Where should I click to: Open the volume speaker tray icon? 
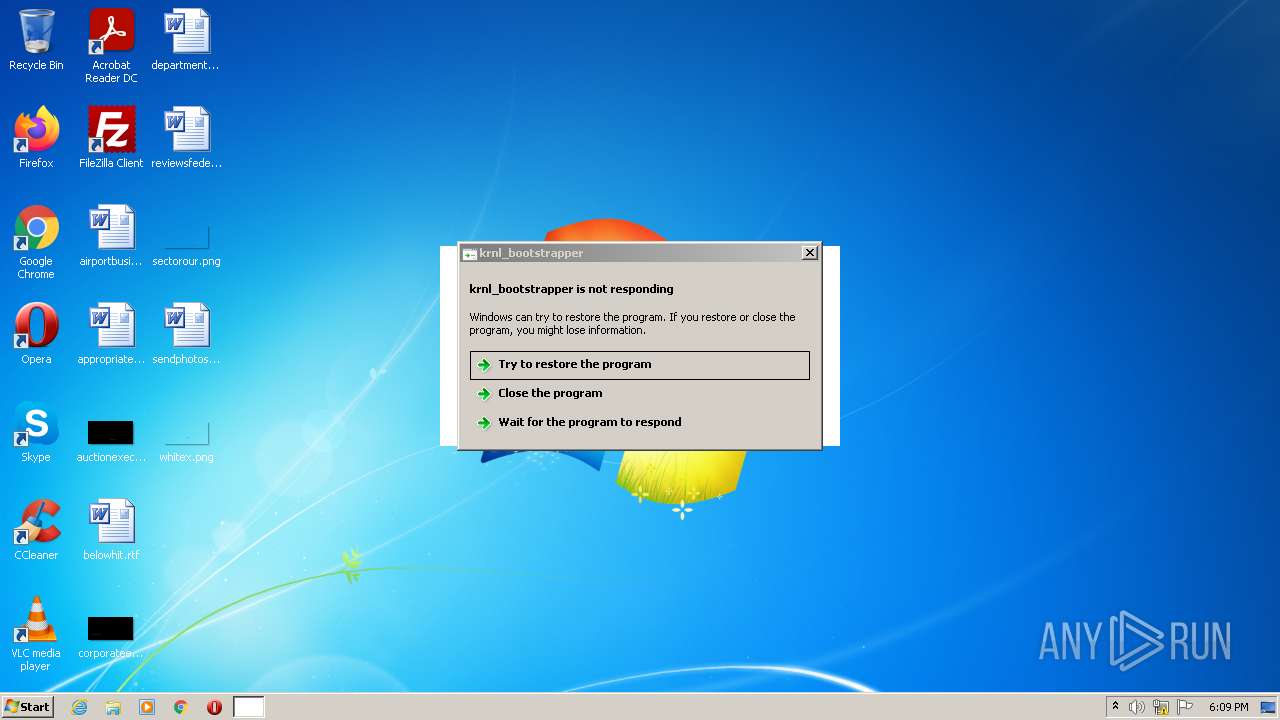click(x=1137, y=707)
